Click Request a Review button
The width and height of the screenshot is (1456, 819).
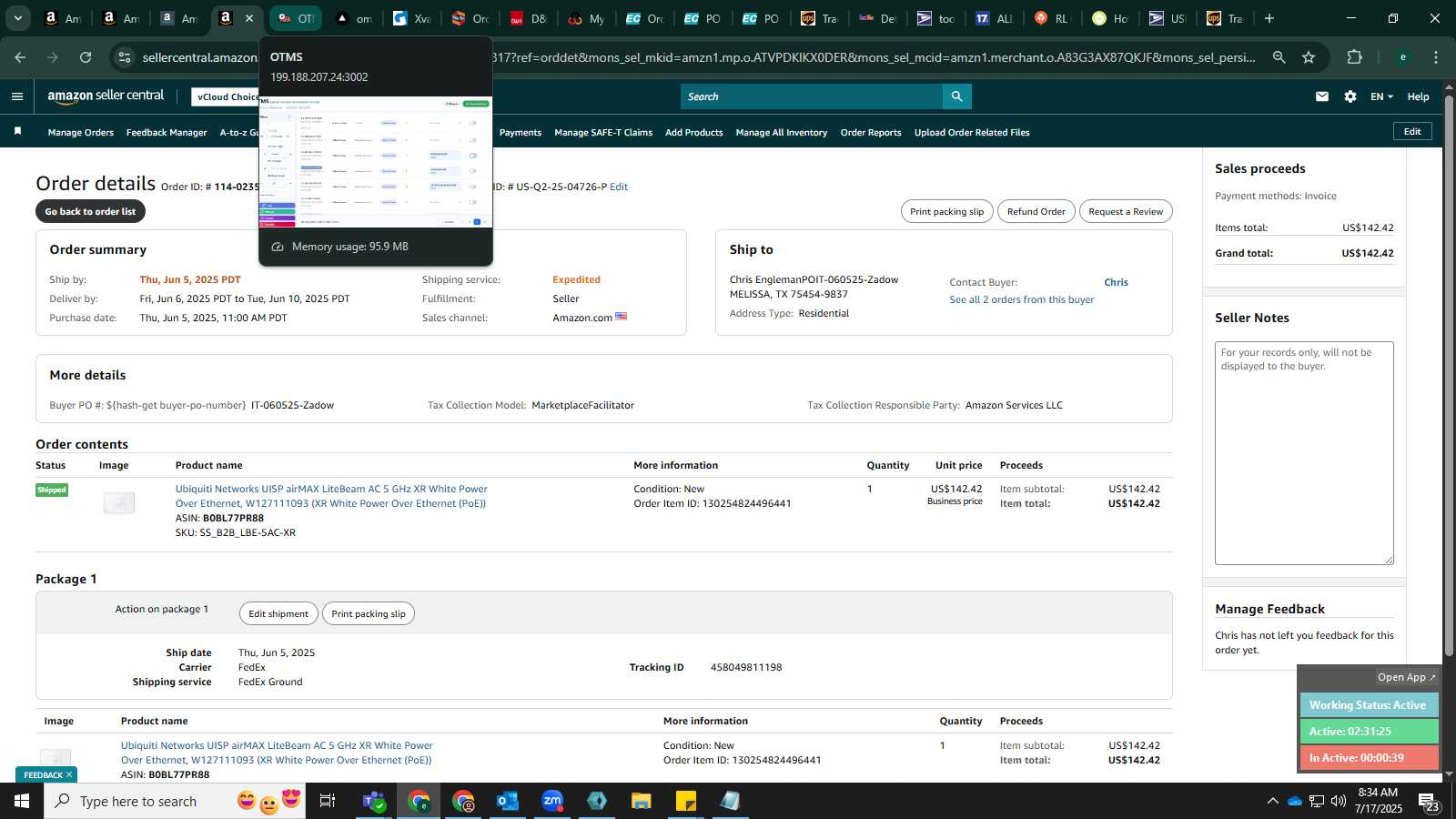[1126, 211]
